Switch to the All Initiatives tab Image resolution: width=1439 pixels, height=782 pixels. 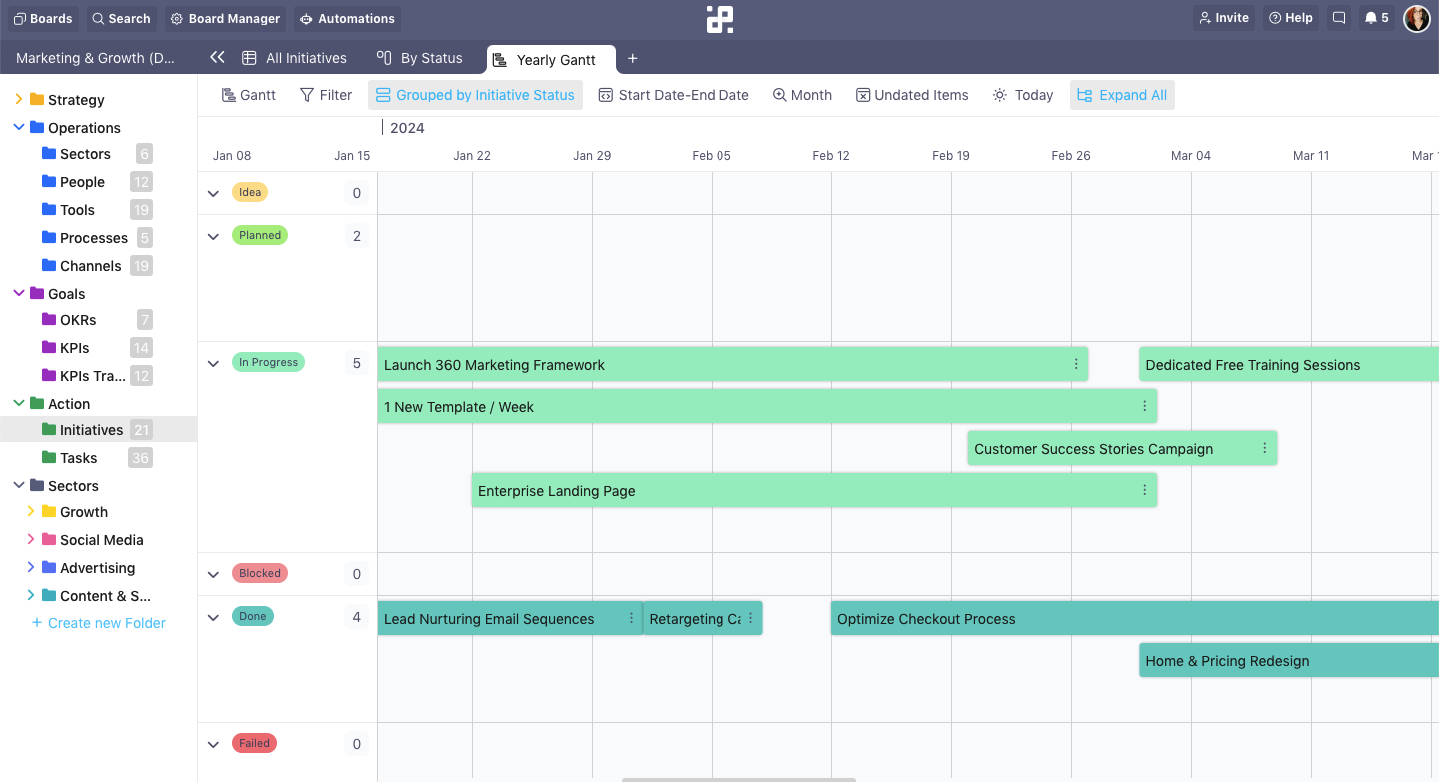coord(295,59)
